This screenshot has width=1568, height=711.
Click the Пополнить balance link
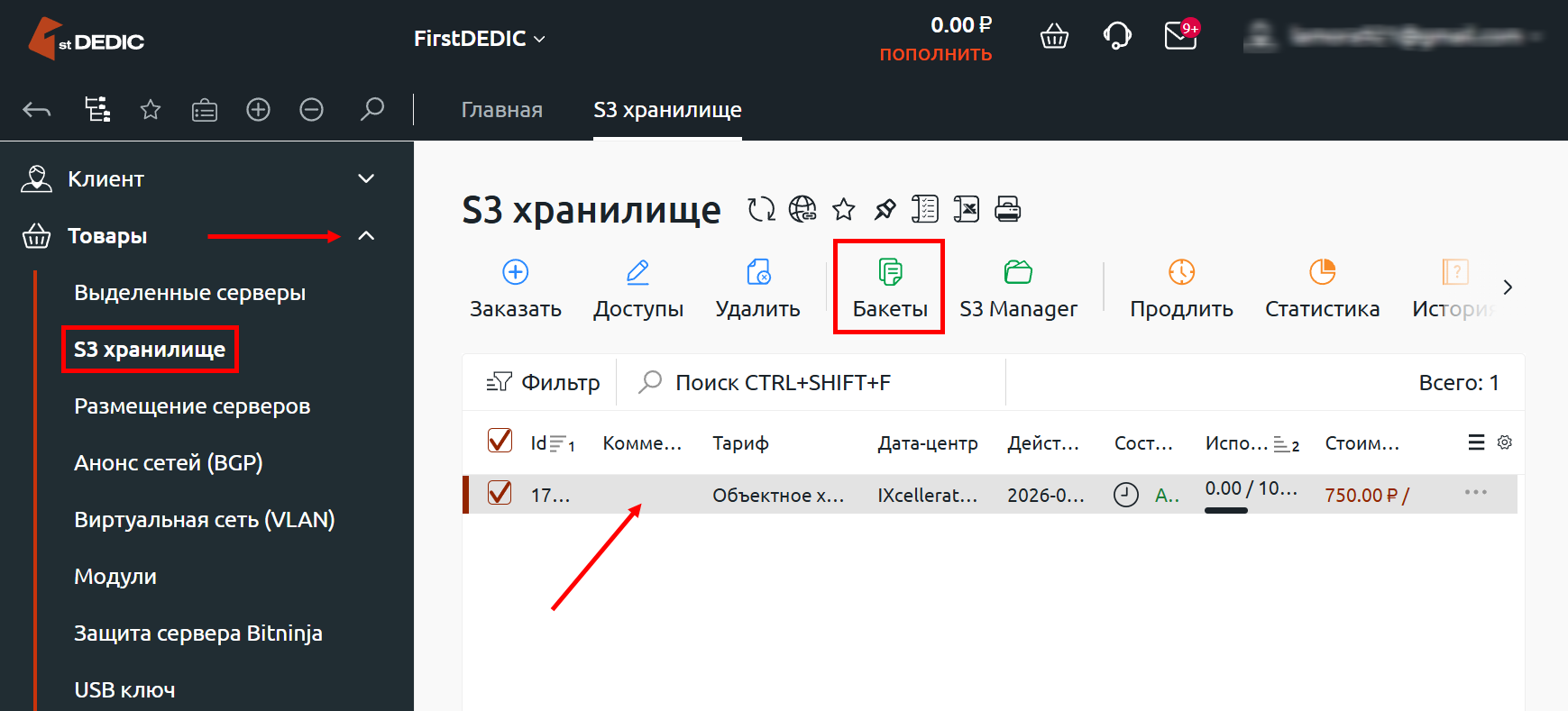tap(936, 54)
